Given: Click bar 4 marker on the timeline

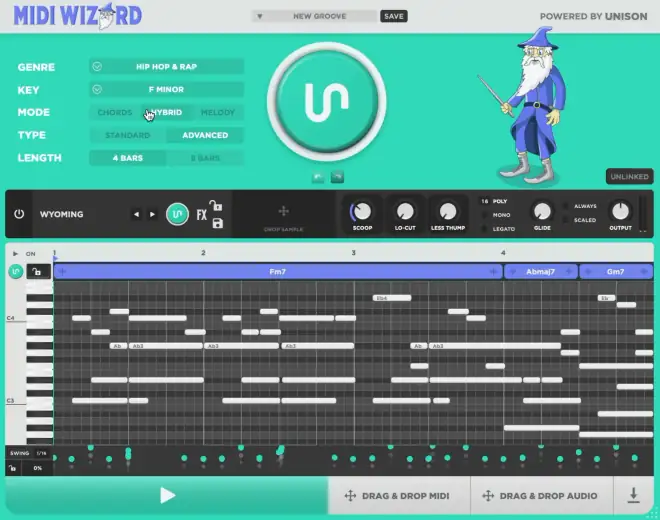Looking at the screenshot, I should point(503,253).
